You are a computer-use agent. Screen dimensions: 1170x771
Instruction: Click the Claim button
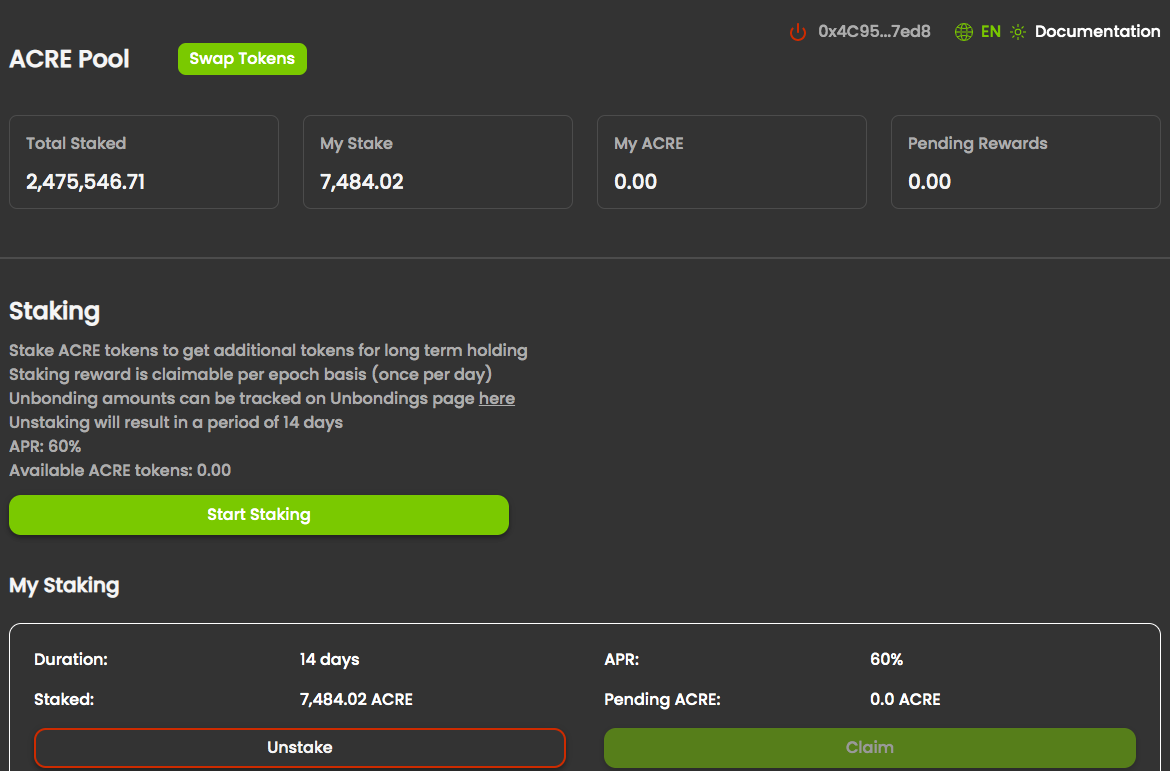[x=869, y=747]
